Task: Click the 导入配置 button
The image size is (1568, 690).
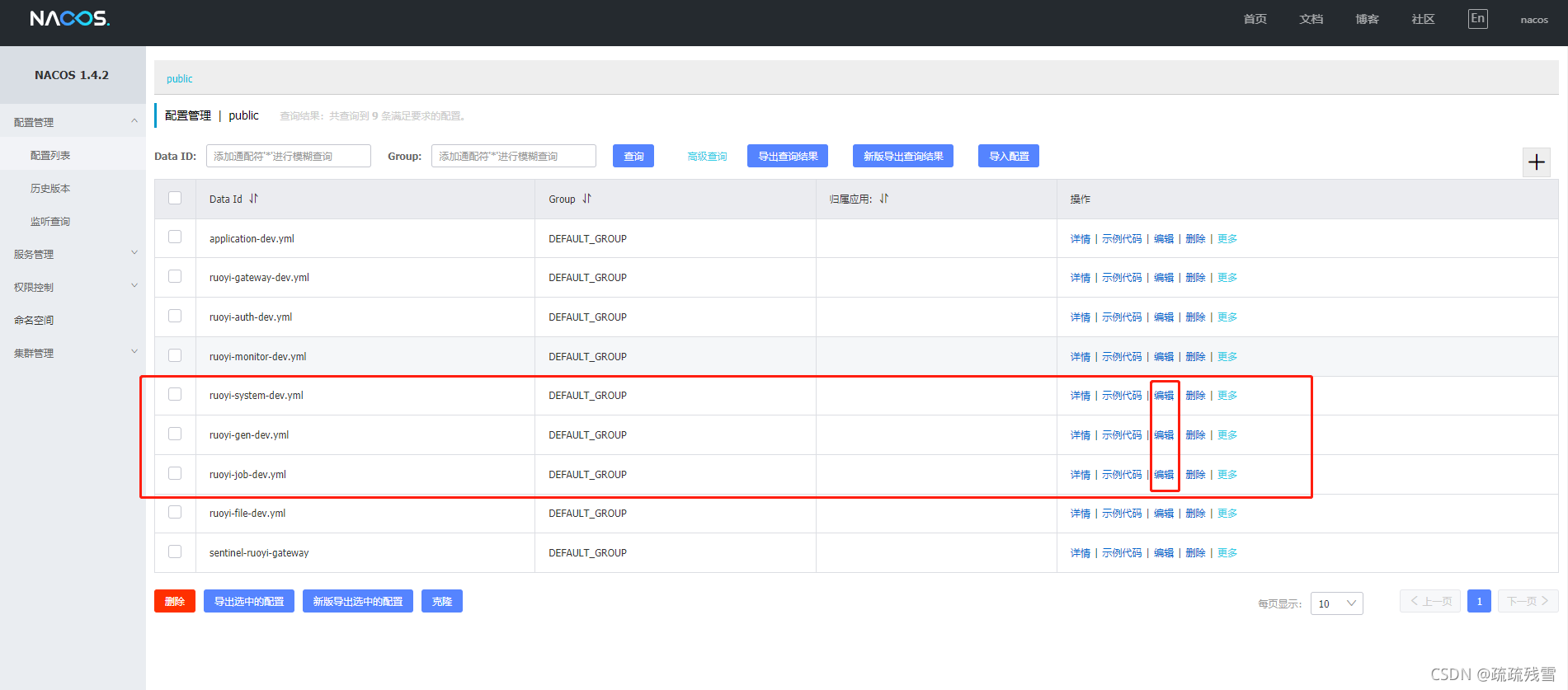Action: 1009,156
